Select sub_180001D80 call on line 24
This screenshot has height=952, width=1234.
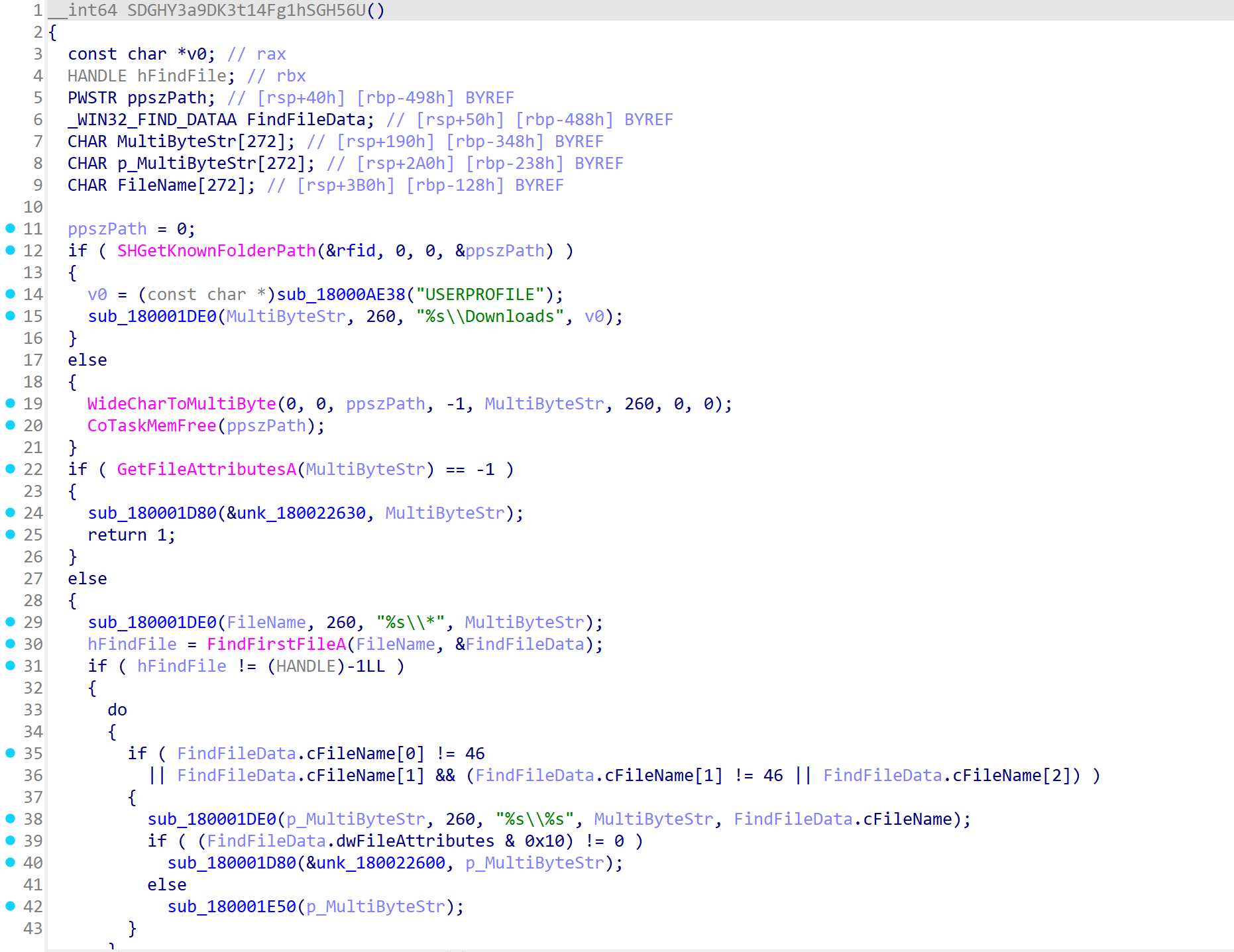[152, 513]
